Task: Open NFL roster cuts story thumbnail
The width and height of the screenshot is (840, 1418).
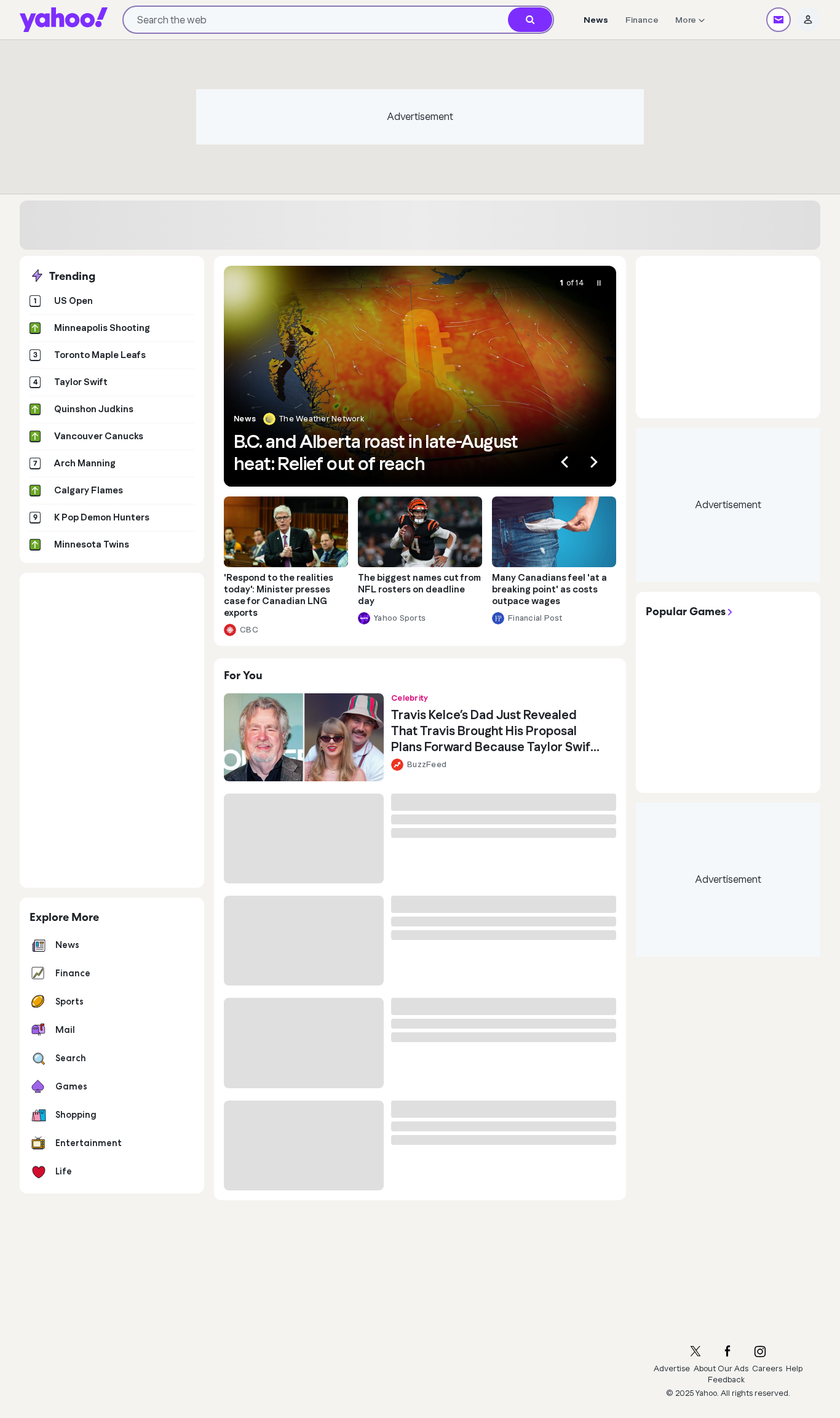Action: coord(420,532)
